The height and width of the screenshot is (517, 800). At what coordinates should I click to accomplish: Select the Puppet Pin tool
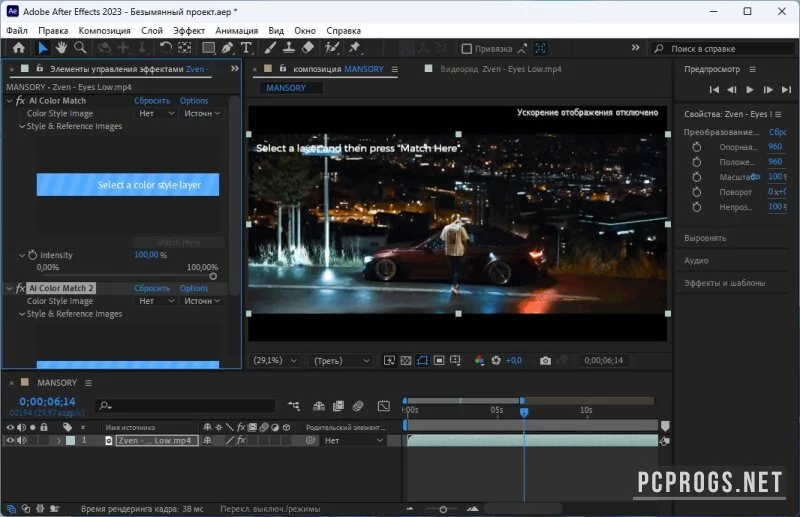354,48
